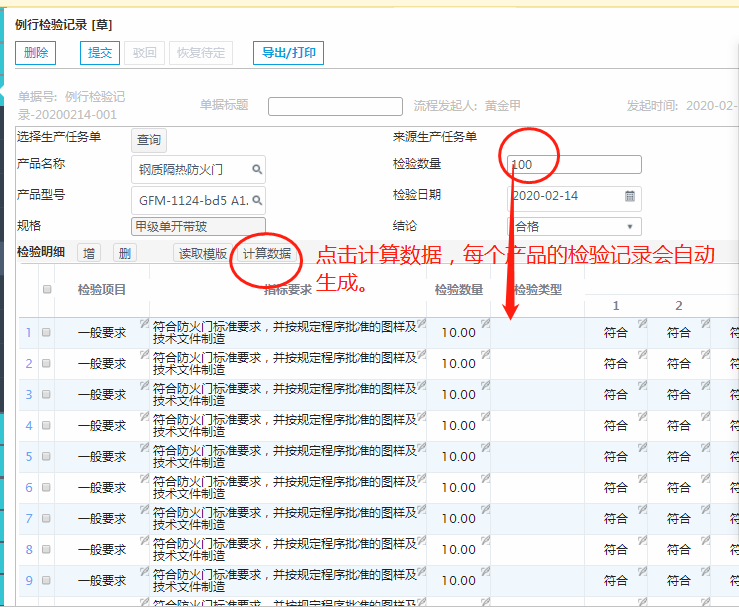The width and height of the screenshot is (739, 610).
Task: Check the checkbox for row 5
Action: (x=46, y=457)
